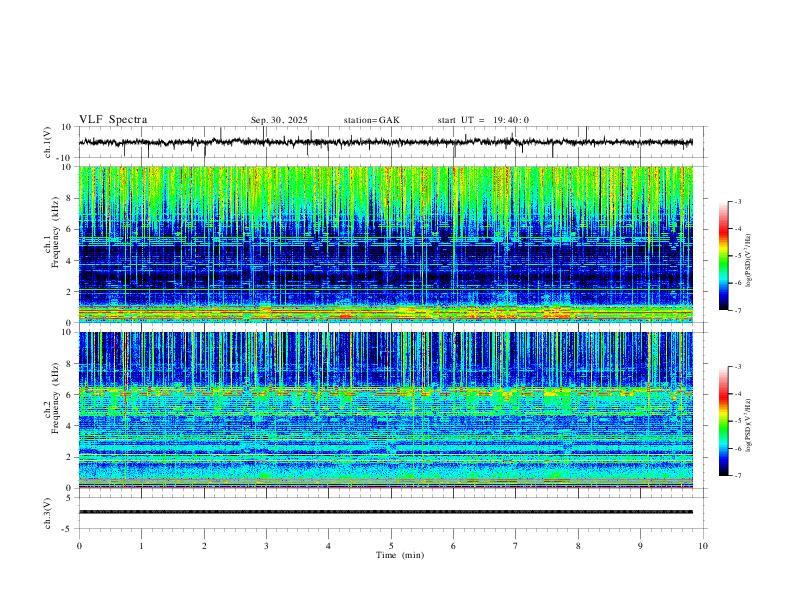This screenshot has height=612, width=792.
Task: Click the '10' tick on the time axis
Action: 703,546
